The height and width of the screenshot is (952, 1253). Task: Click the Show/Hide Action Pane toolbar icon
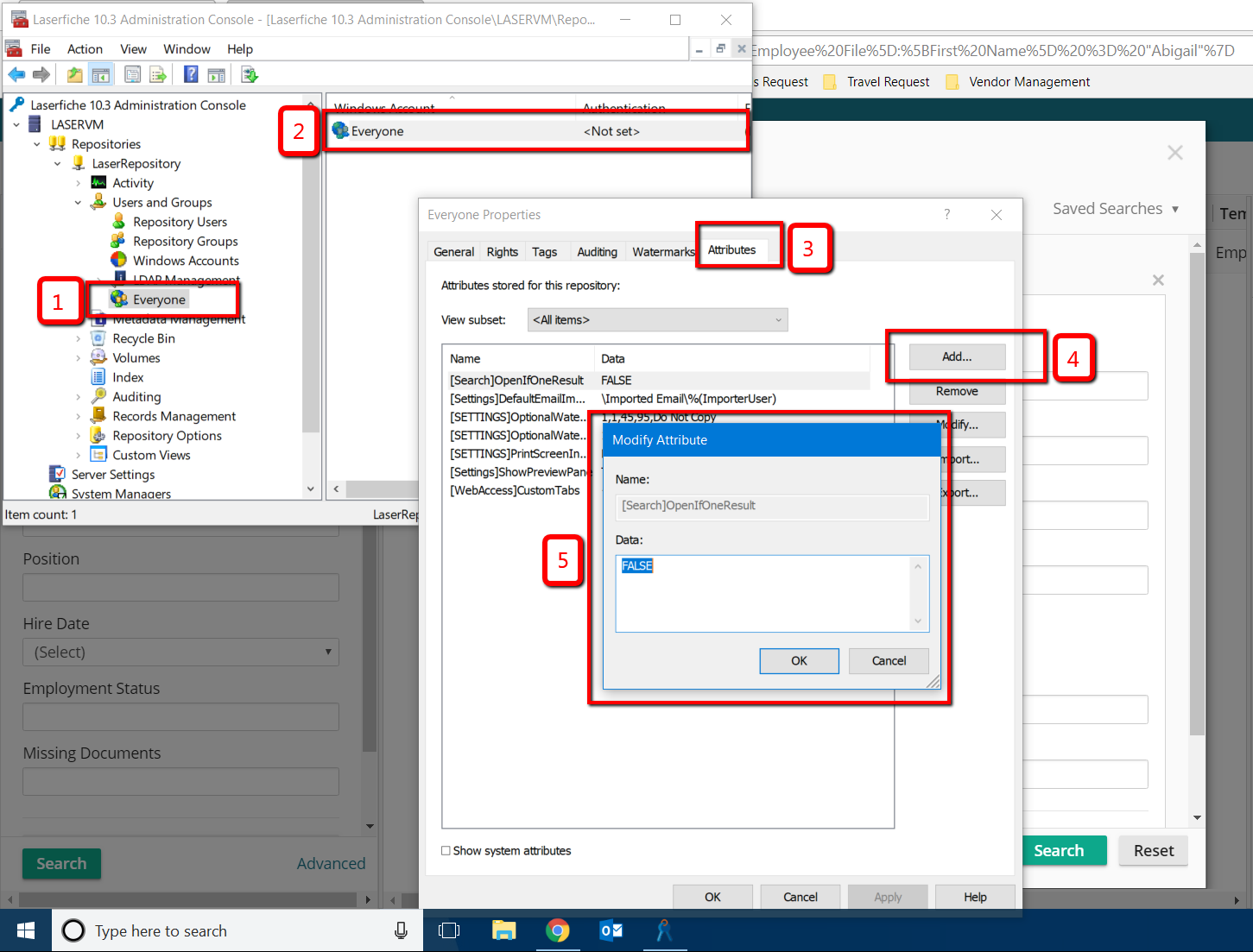click(217, 75)
